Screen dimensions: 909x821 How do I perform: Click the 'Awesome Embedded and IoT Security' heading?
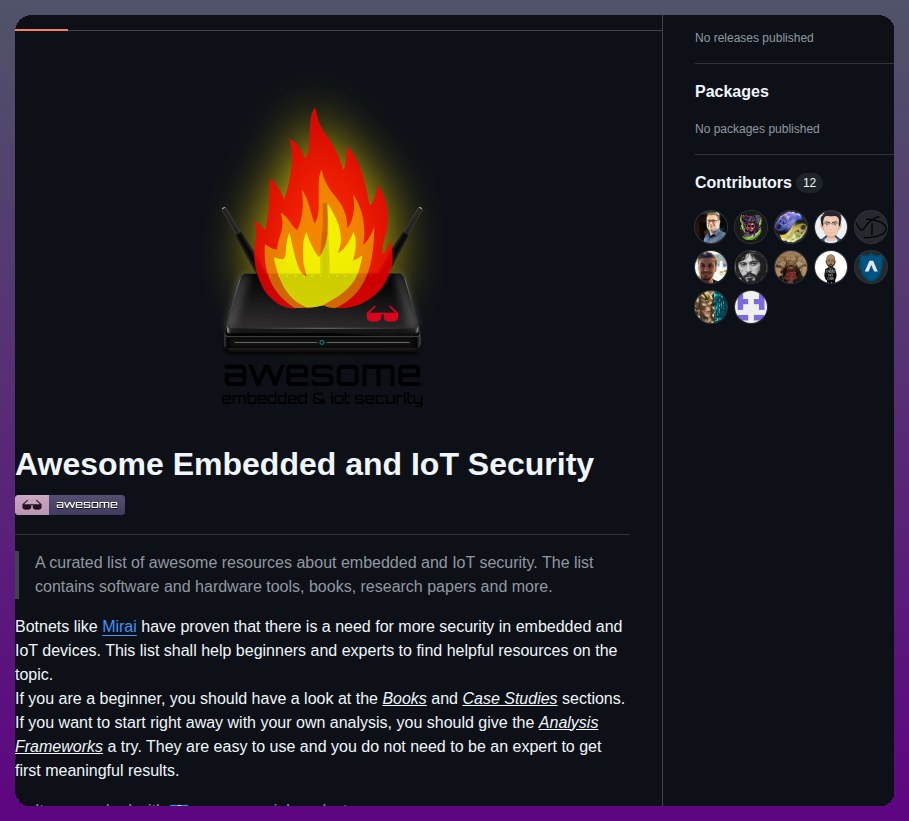coord(305,464)
